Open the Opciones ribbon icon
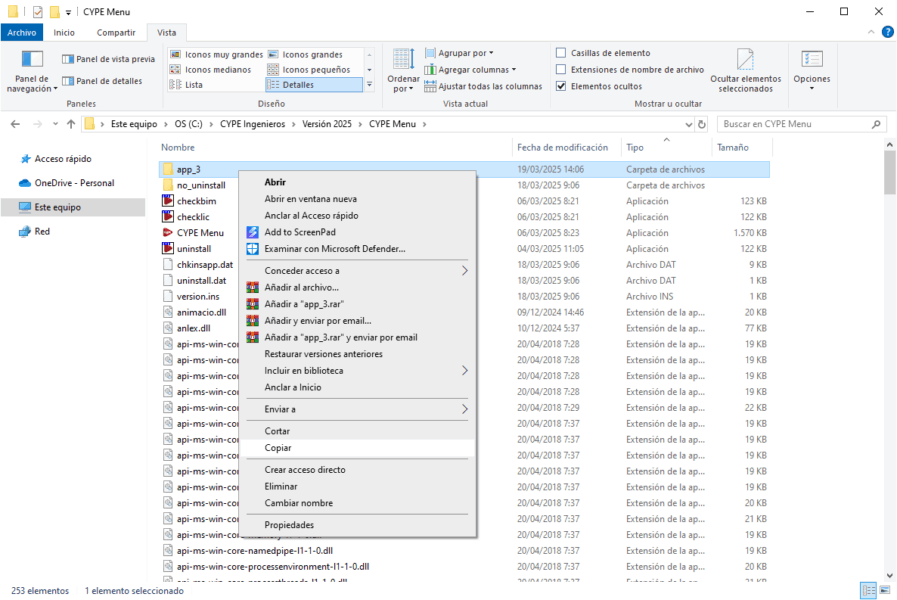 coord(811,60)
